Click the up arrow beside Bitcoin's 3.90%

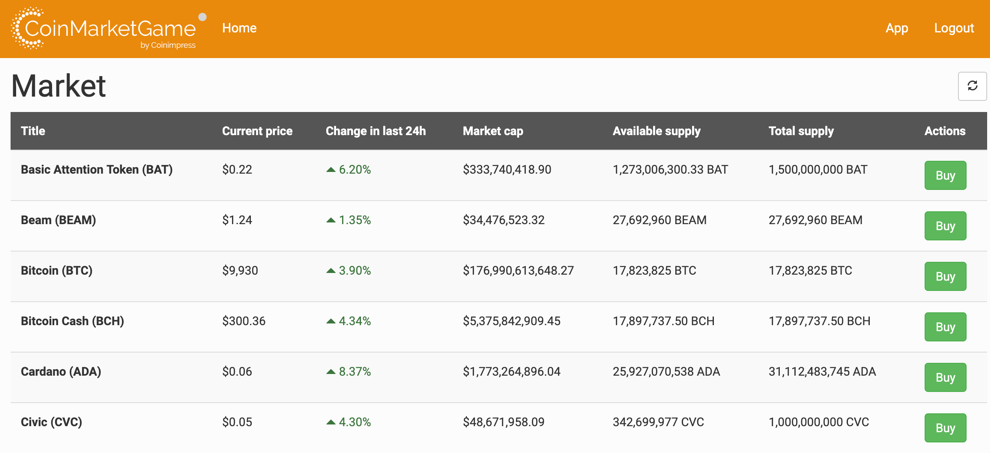[x=331, y=271]
